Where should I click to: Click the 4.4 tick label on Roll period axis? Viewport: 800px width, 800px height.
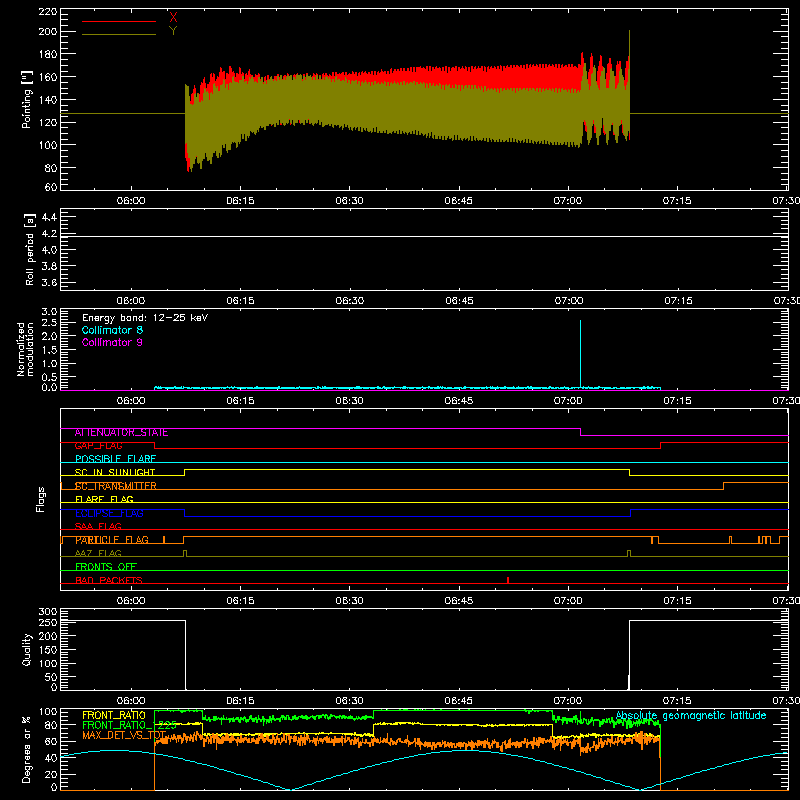click(49, 217)
